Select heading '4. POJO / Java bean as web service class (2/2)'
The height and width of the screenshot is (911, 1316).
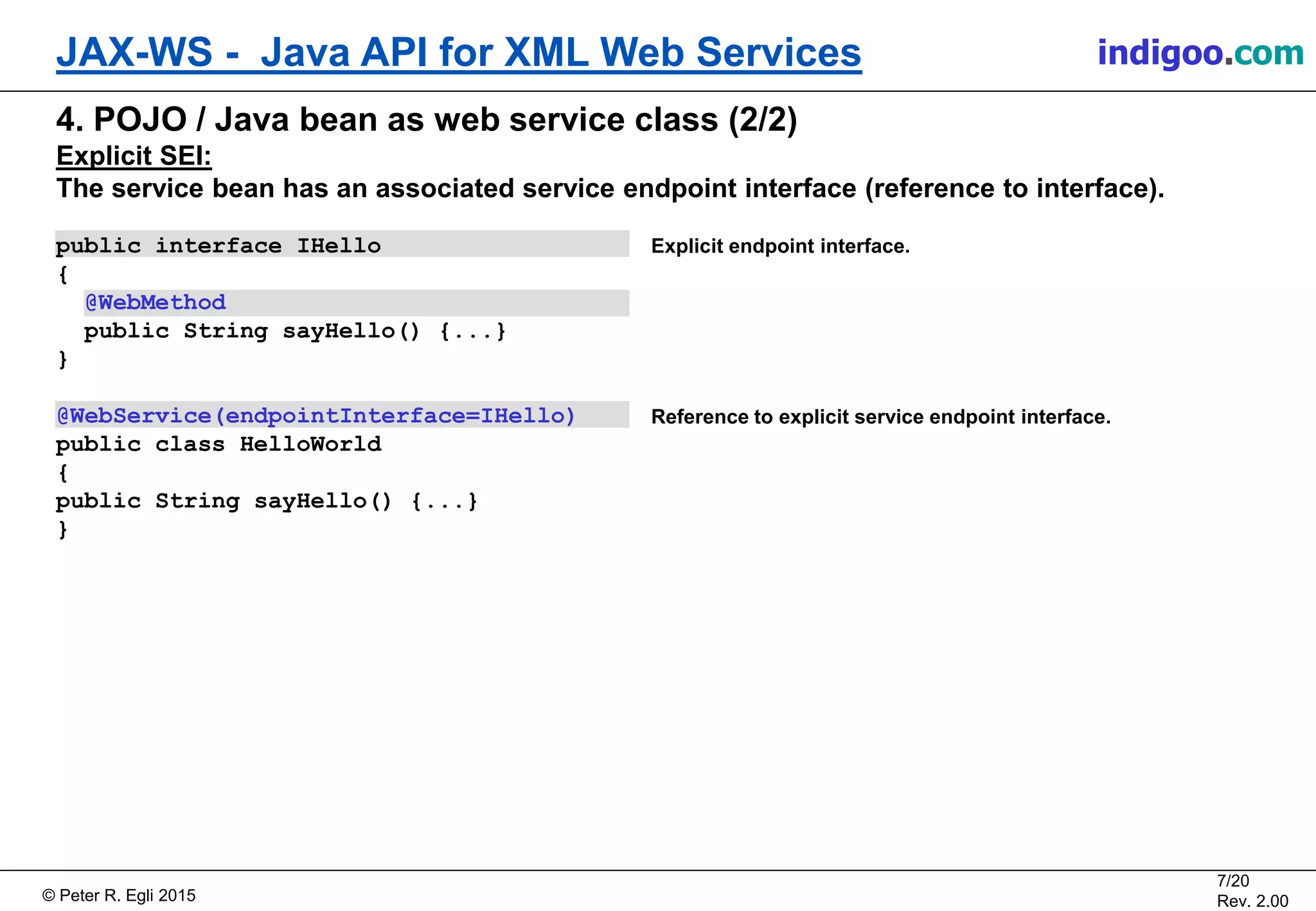pyautogui.click(x=427, y=119)
